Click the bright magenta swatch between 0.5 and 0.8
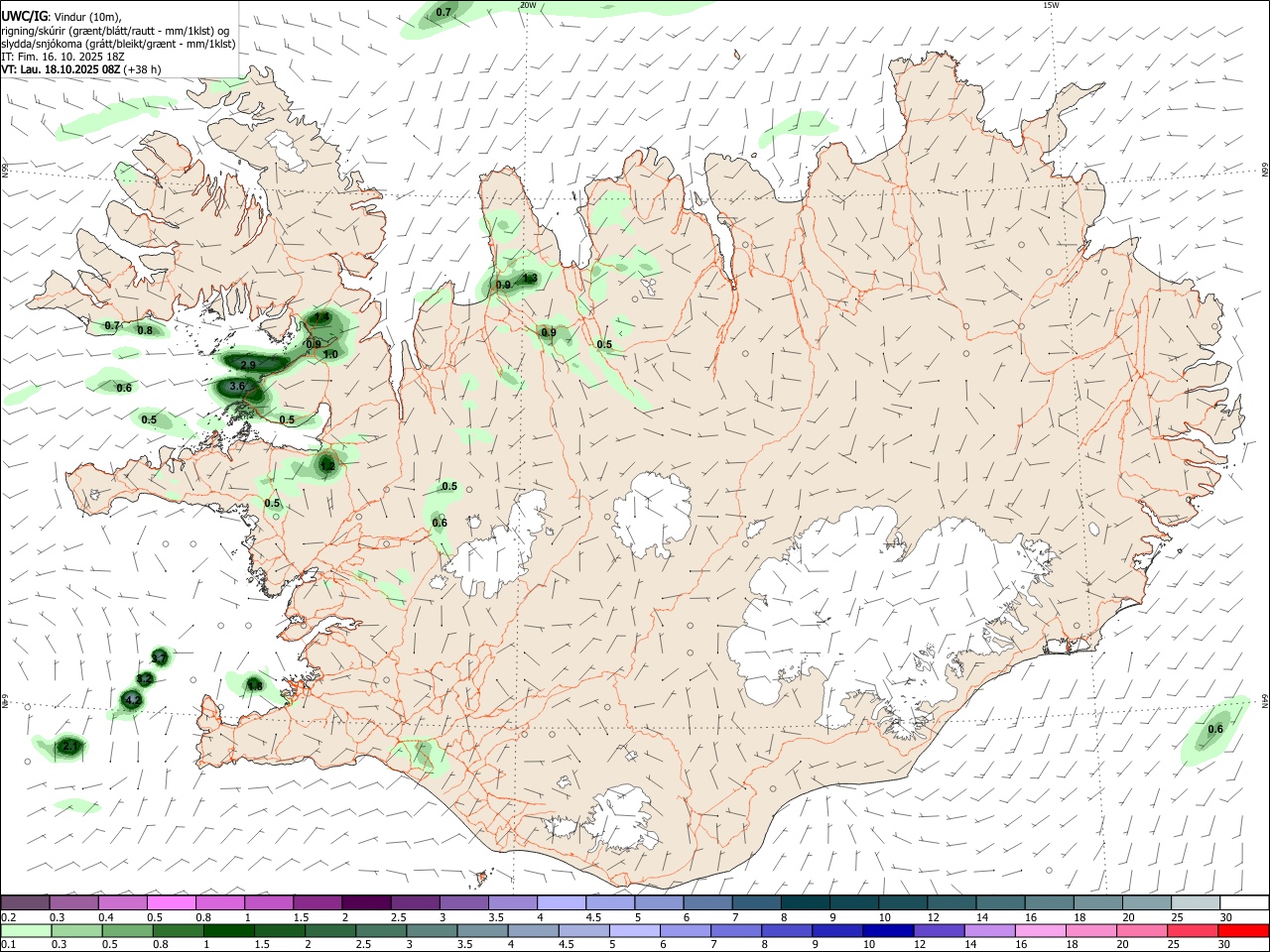The height and width of the screenshot is (952, 1270). click(171, 902)
